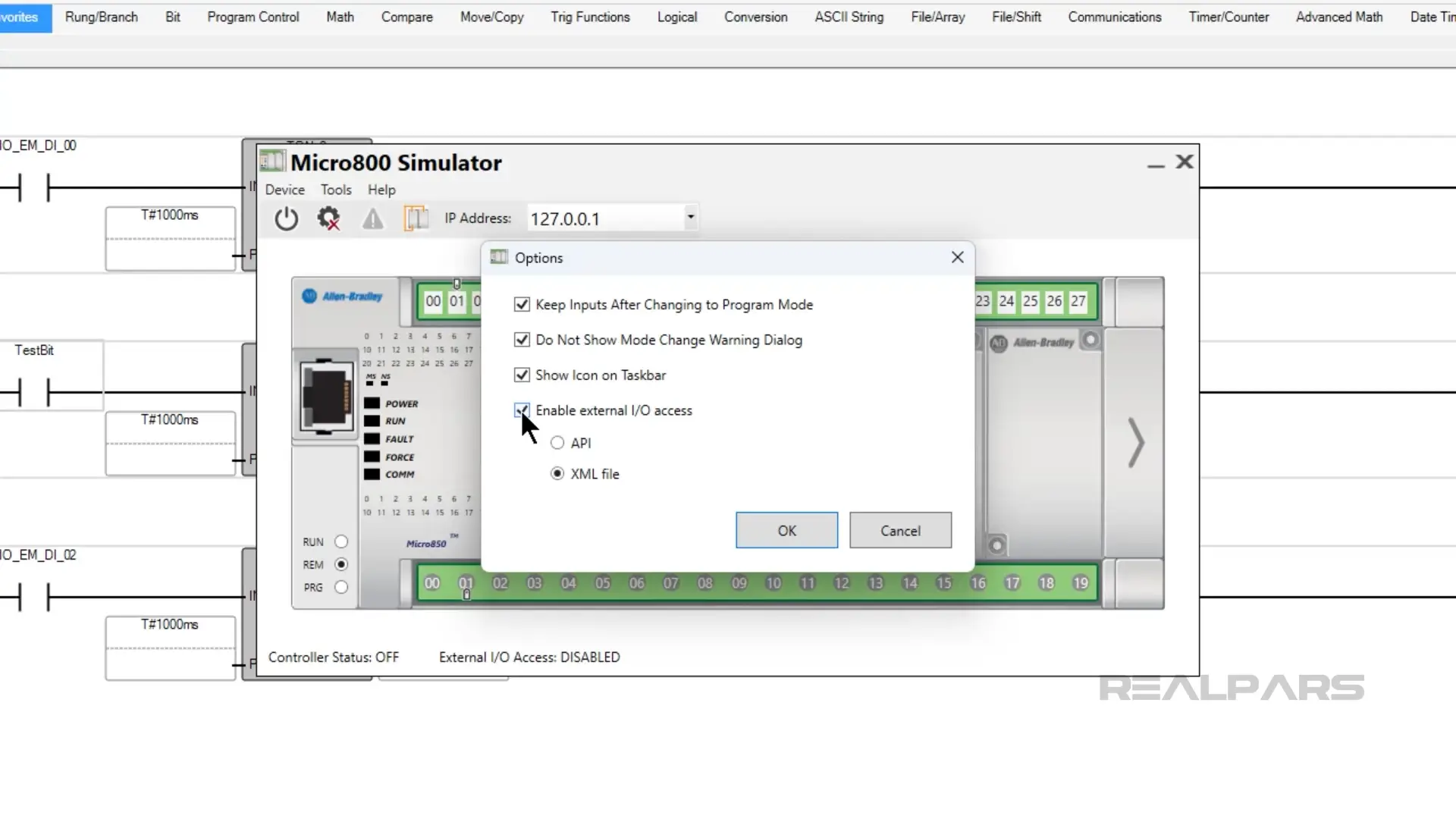Screen dimensions: 1456x819
Task: Switch to the Math instruction tab
Action: [340, 17]
